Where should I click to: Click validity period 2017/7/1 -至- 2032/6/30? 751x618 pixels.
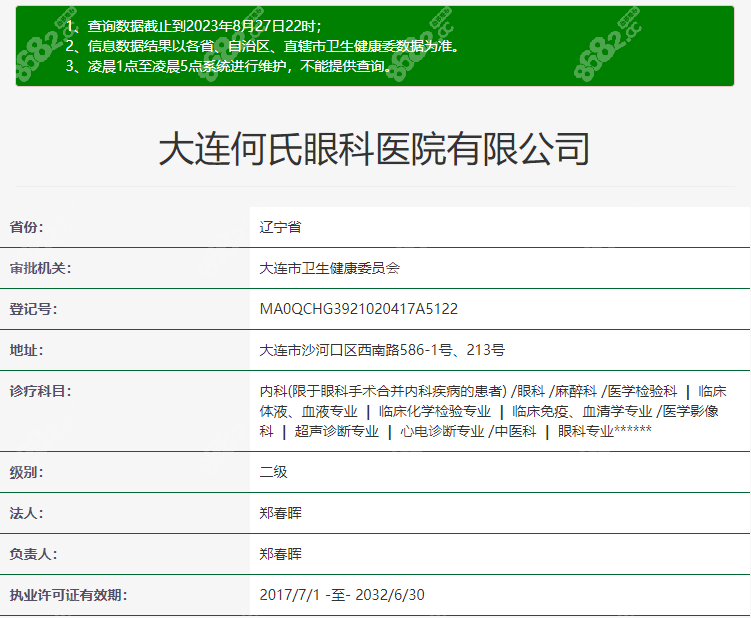tap(342, 595)
